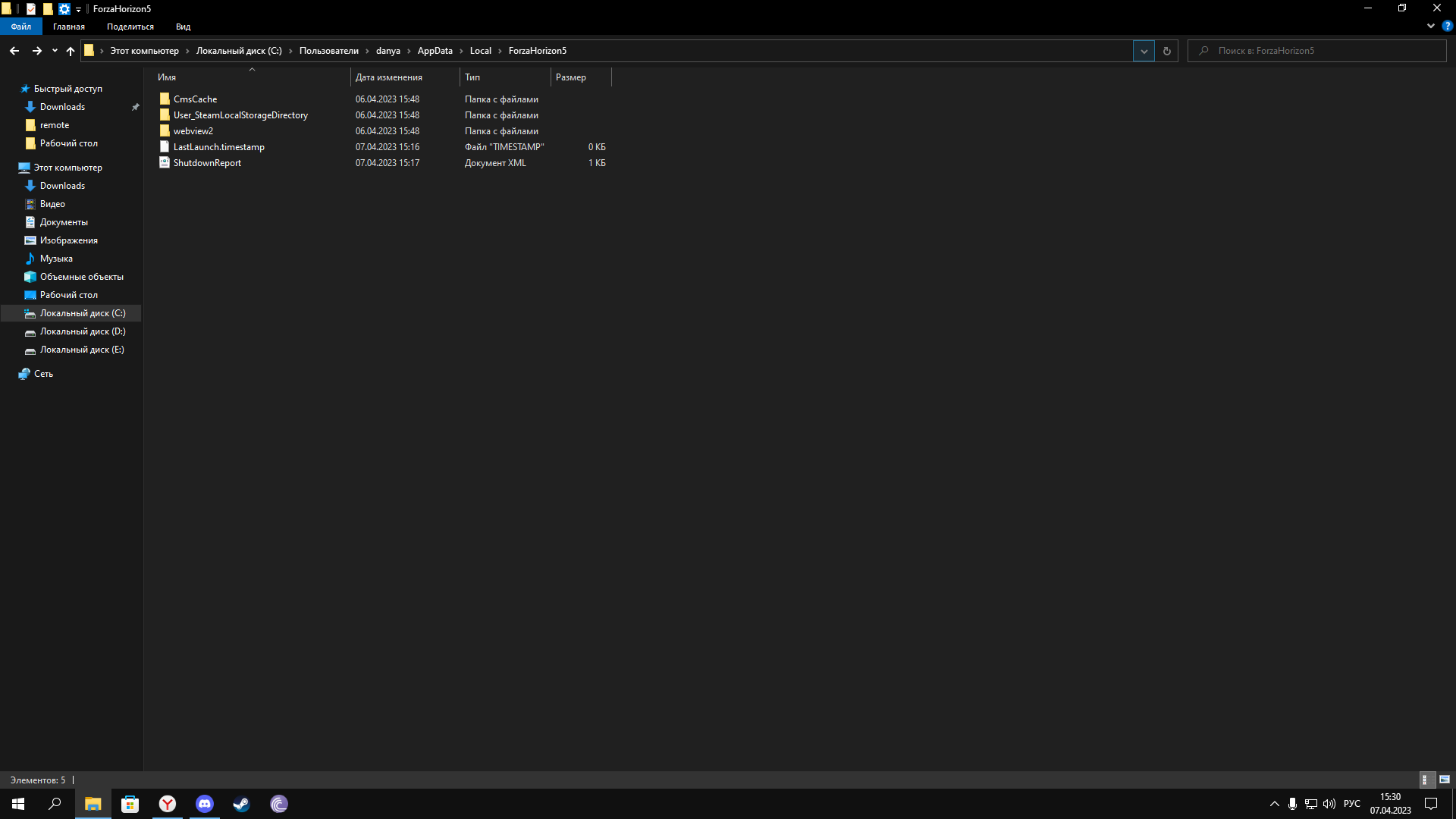Open Видео in the navigation pane

(52, 204)
